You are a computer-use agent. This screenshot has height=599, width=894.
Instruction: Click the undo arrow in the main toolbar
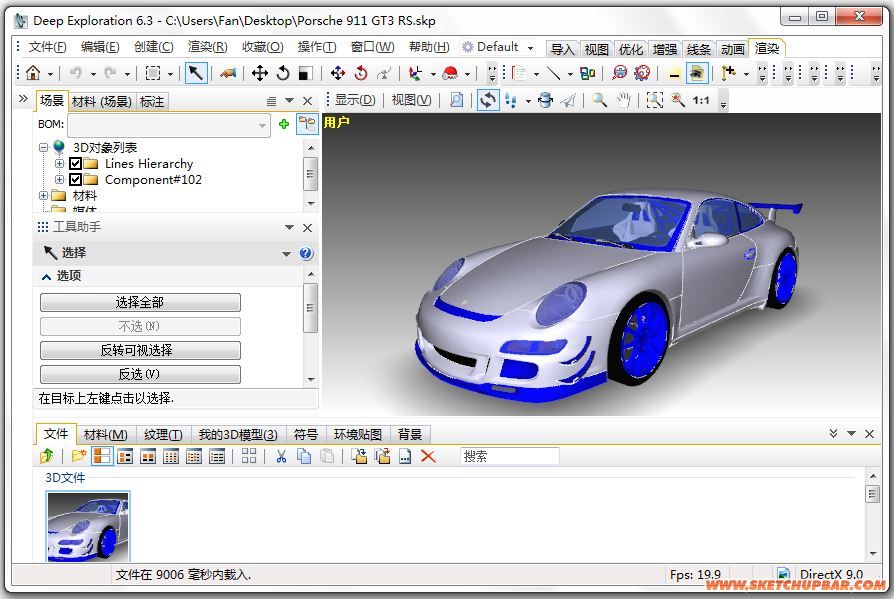point(75,73)
